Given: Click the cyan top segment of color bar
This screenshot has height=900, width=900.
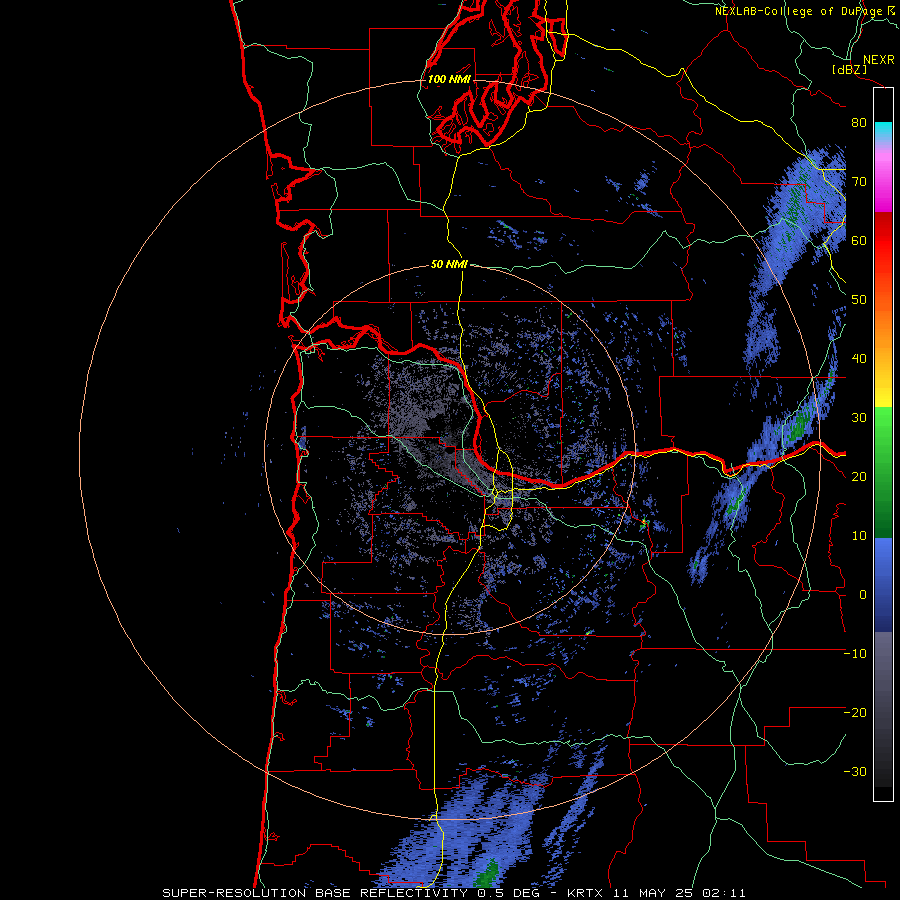Looking at the screenshot, I should pos(883,131).
